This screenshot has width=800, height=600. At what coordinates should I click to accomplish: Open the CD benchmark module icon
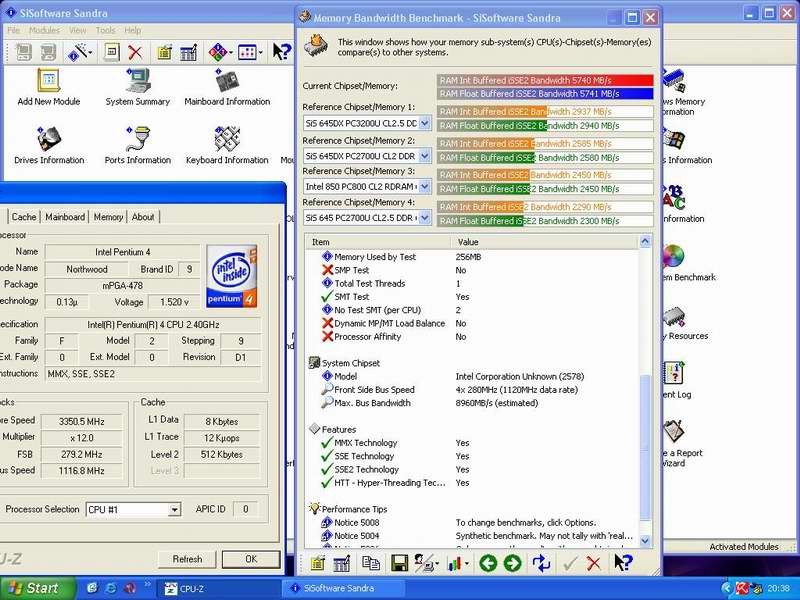(x=673, y=256)
